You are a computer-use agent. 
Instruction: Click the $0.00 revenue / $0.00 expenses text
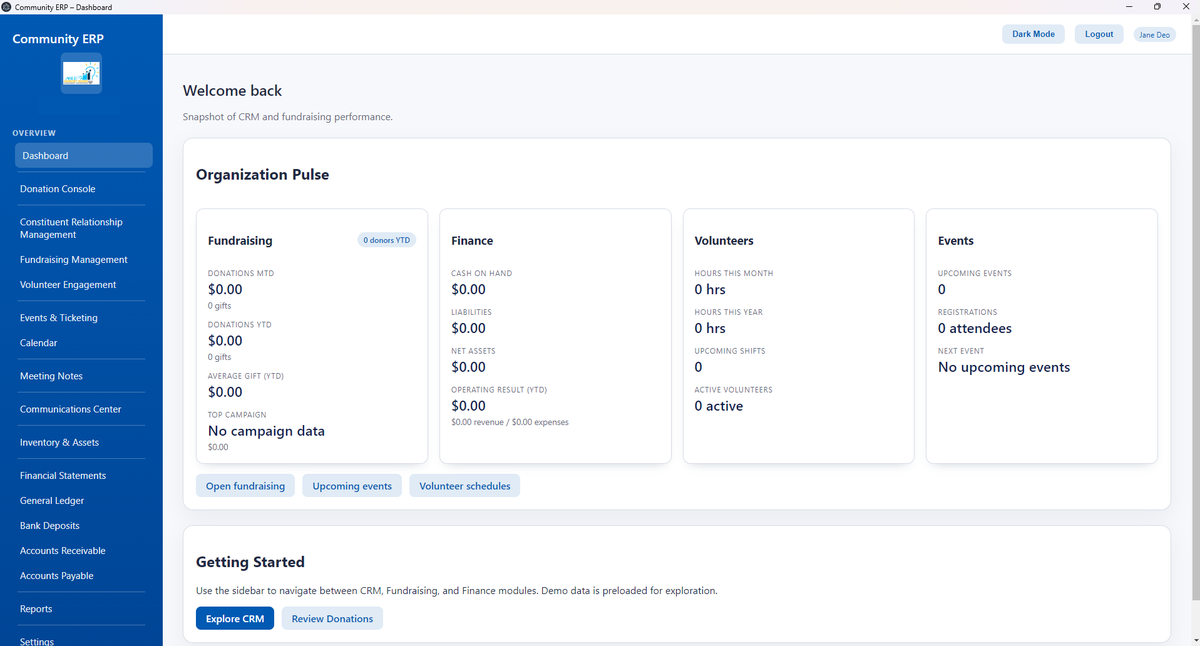pyautogui.click(x=510, y=423)
